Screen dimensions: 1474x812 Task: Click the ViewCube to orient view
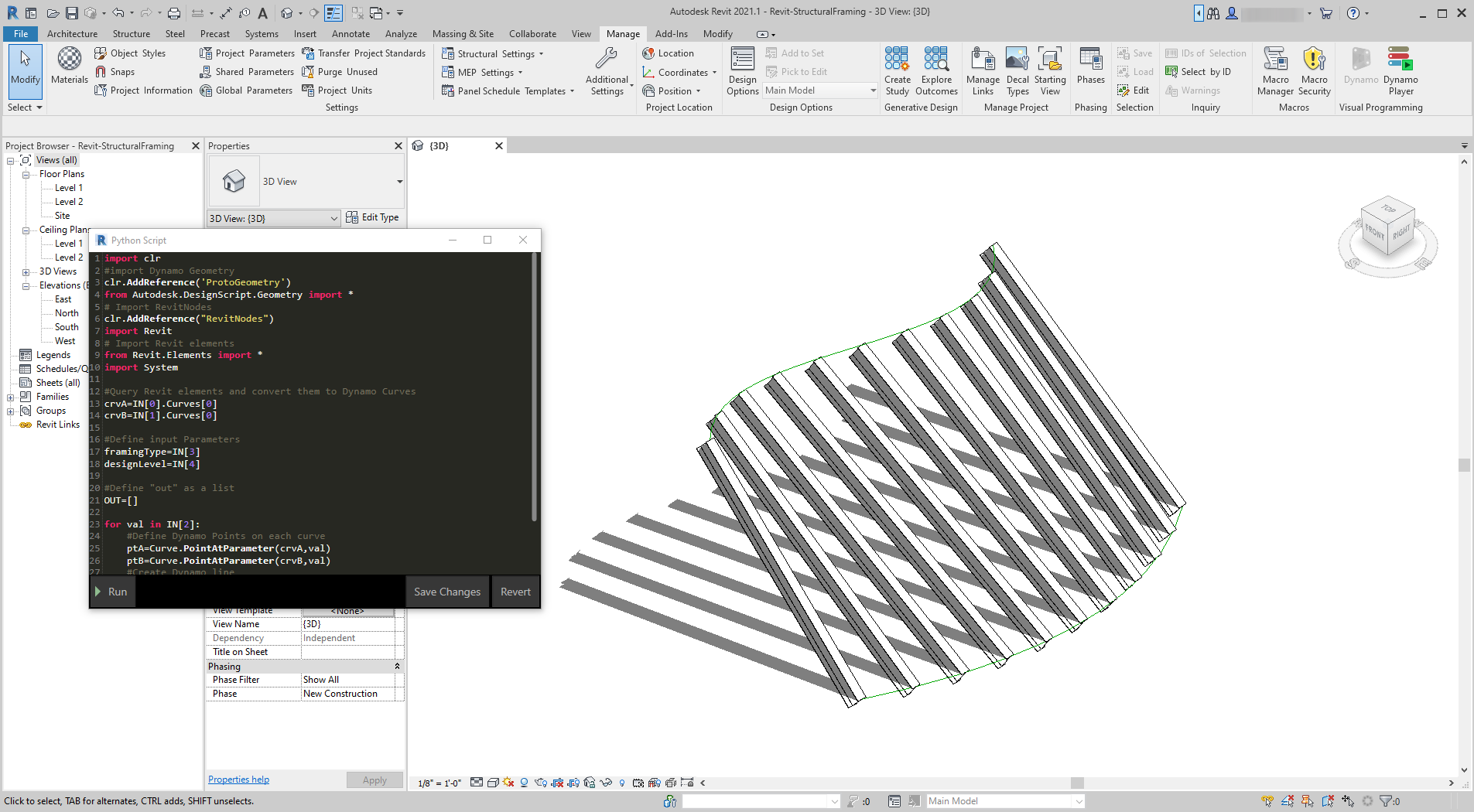tap(1388, 227)
